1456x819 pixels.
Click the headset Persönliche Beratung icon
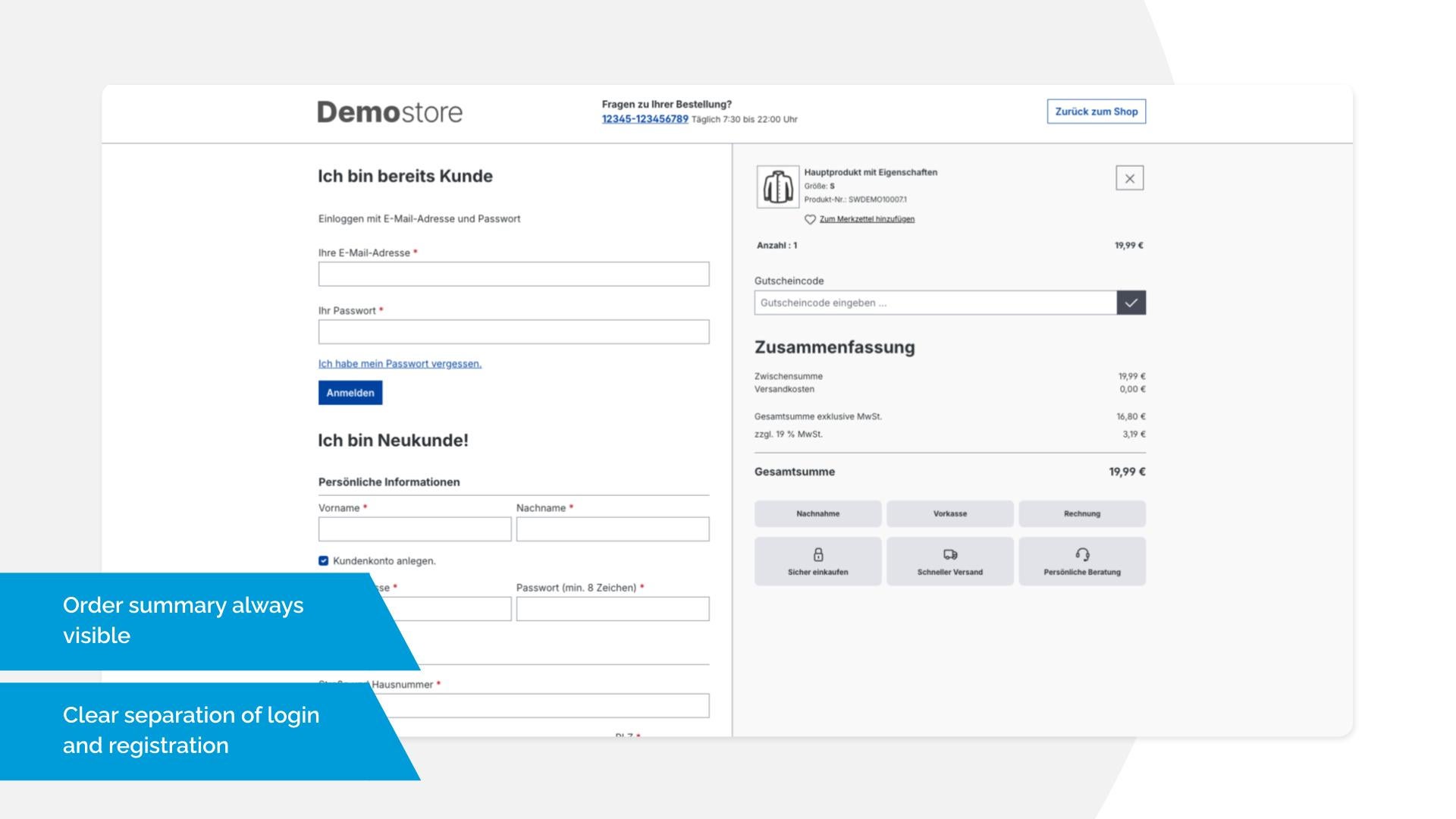[1082, 554]
